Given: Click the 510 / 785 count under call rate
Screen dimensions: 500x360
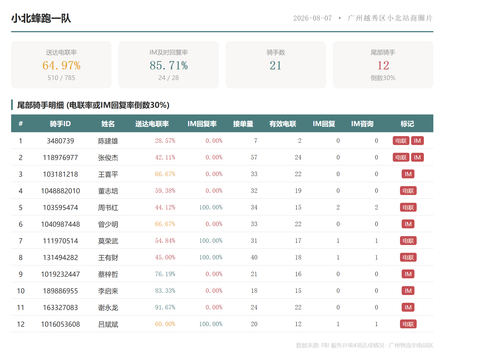Looking at the screenshot, I should click(x=61, y=78).
